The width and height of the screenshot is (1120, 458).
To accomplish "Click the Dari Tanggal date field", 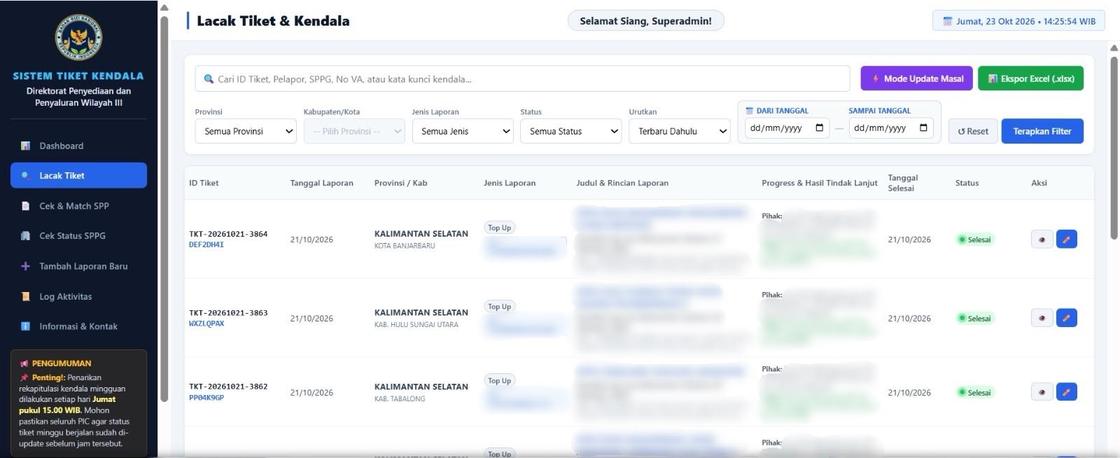I will pos(787,128).
